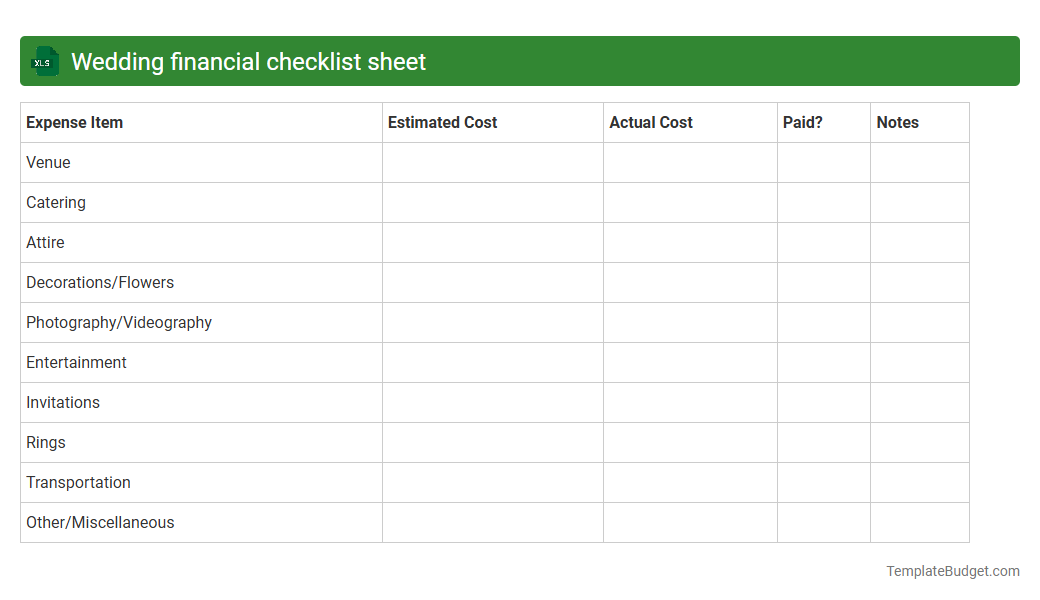Select the Expense Item column header
This screenshot has width=1040, height=600.
74,122
